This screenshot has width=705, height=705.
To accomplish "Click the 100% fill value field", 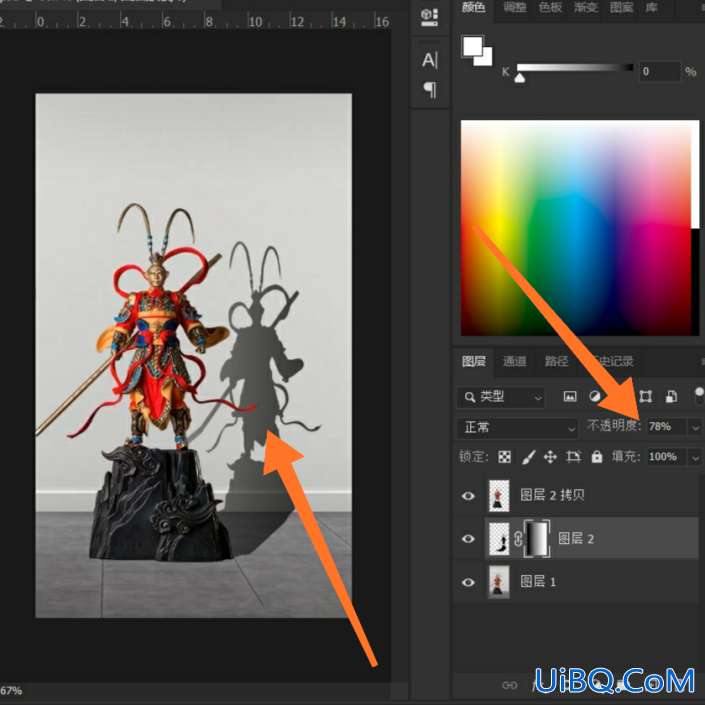I will pyautogui.click(x=666, y=457).
